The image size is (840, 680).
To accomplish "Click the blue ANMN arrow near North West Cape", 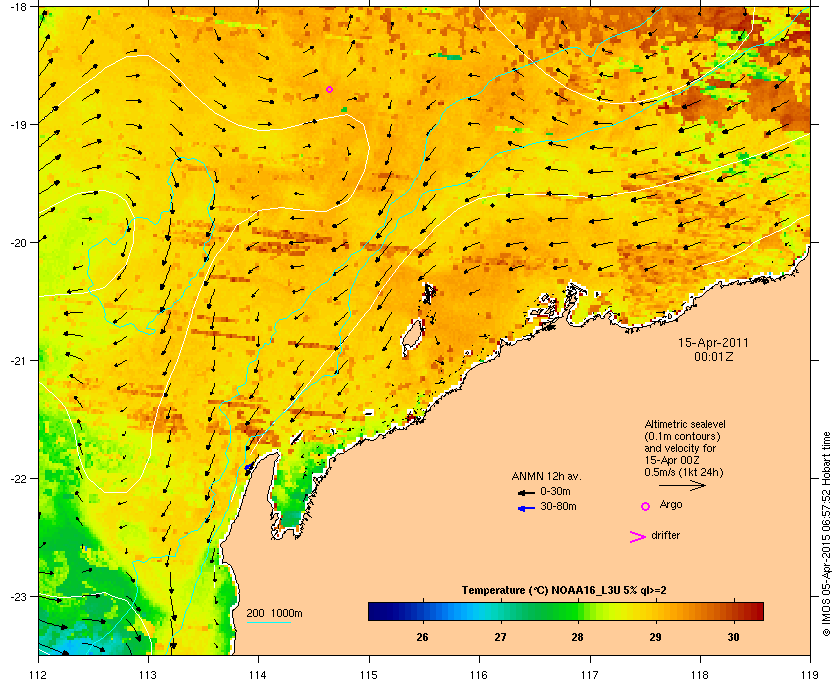I will tap(248, 468).
